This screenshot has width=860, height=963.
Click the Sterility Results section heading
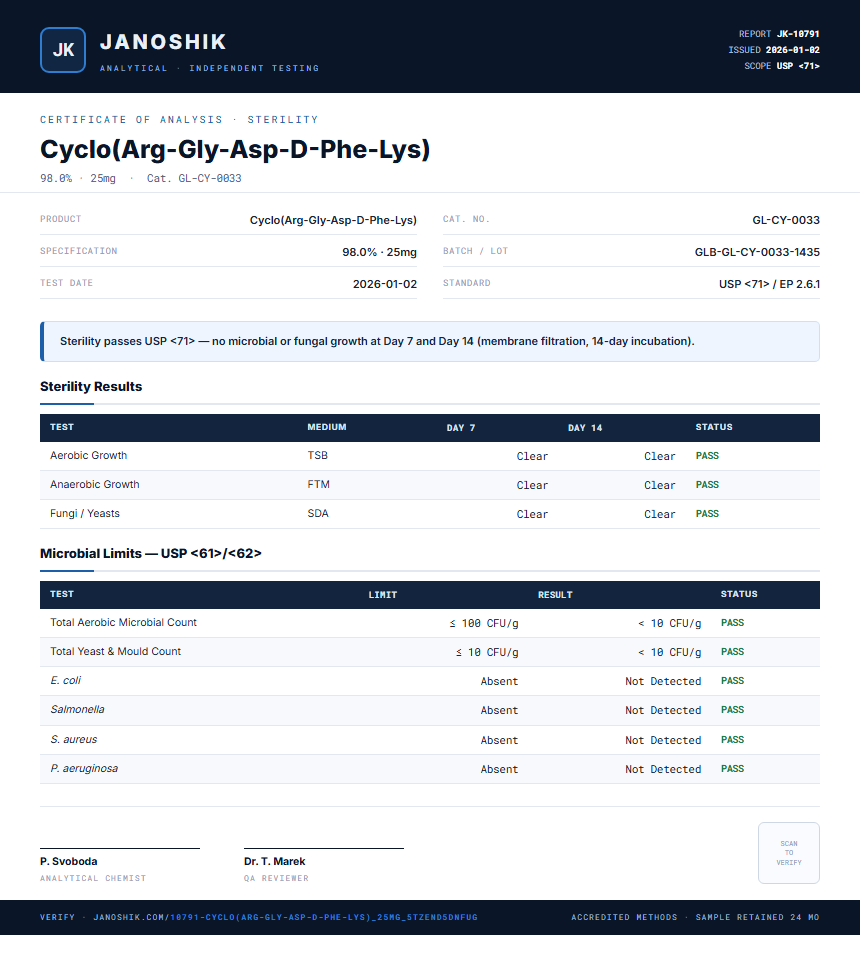tap(91, 386)
